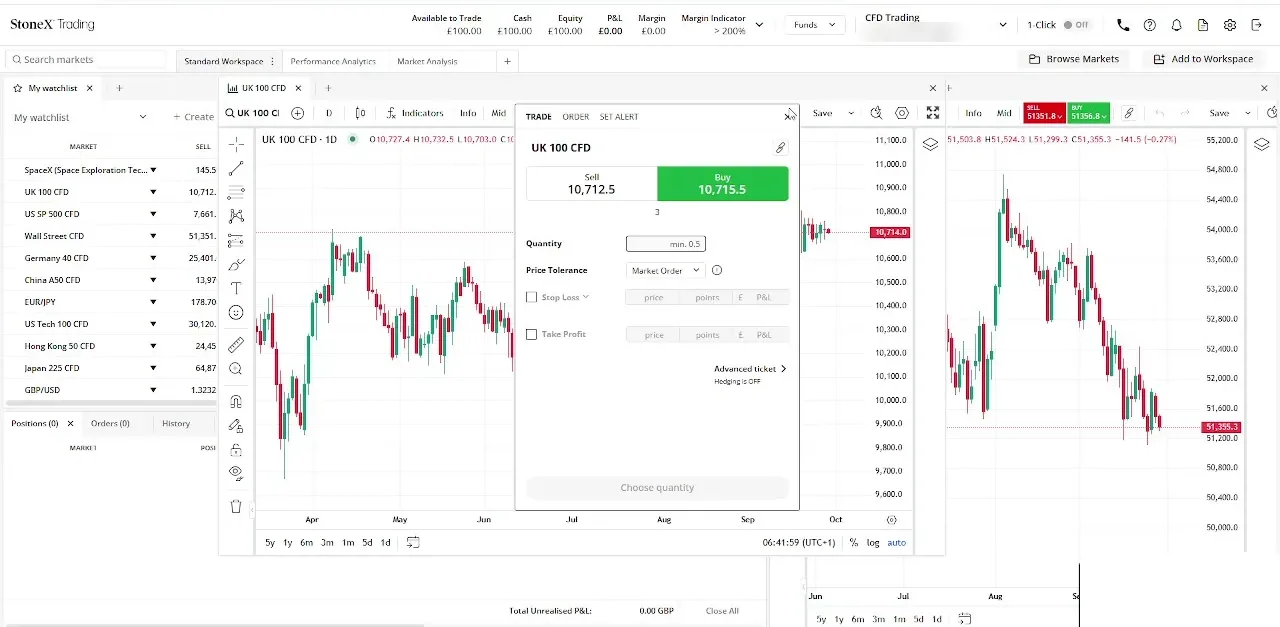Screen dimensions: 1280x627
Task: Select the Text annotation tool
Action: click(x=236, y=288)
